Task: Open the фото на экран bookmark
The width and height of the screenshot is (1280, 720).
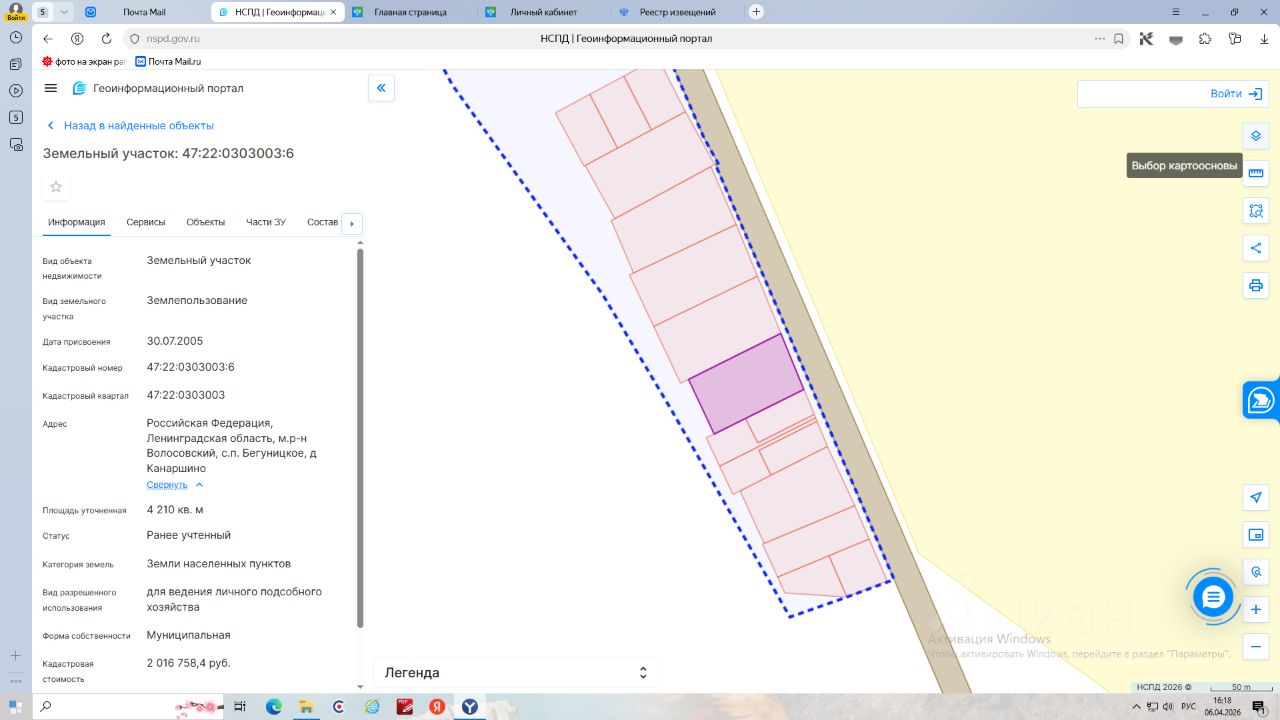Action: point(83,62)
